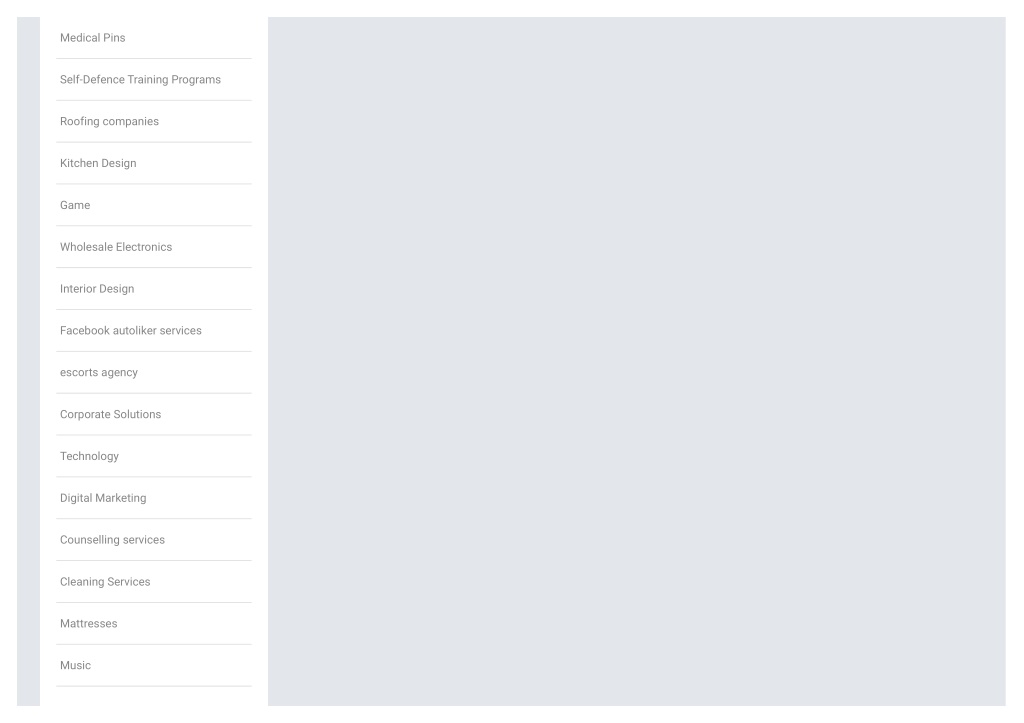Viewport: 1024px width, 723px height.
Task: Click the divider line below Music
Action: [x=153, y=686]
